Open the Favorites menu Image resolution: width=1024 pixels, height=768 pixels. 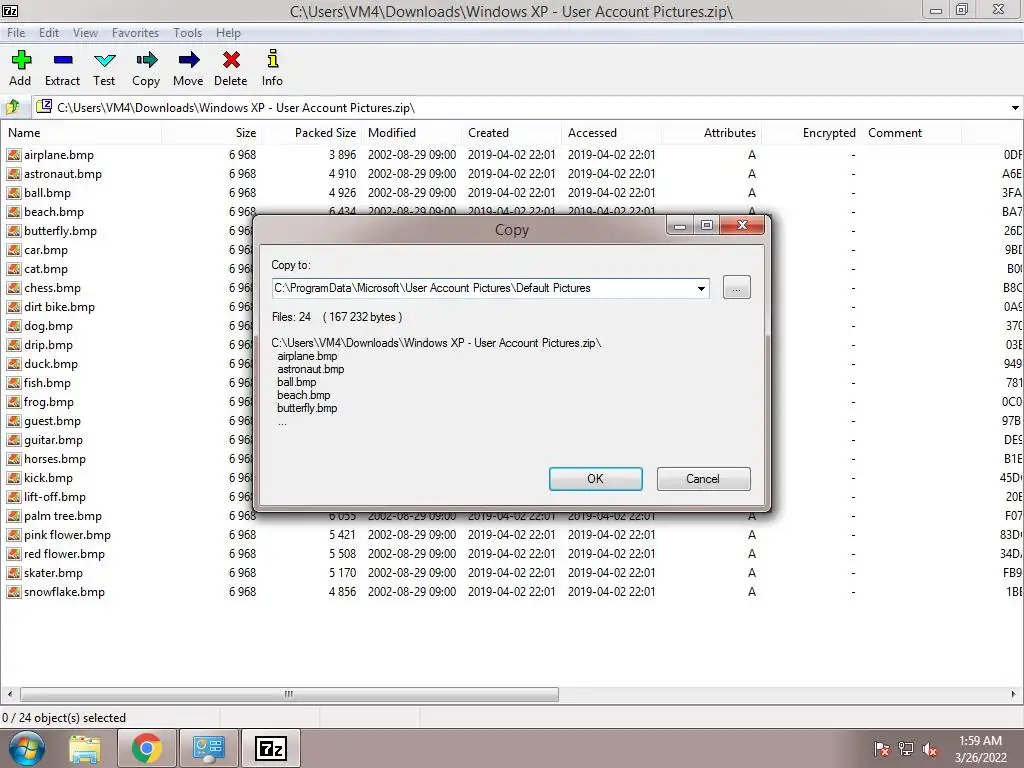coord(135,33)
